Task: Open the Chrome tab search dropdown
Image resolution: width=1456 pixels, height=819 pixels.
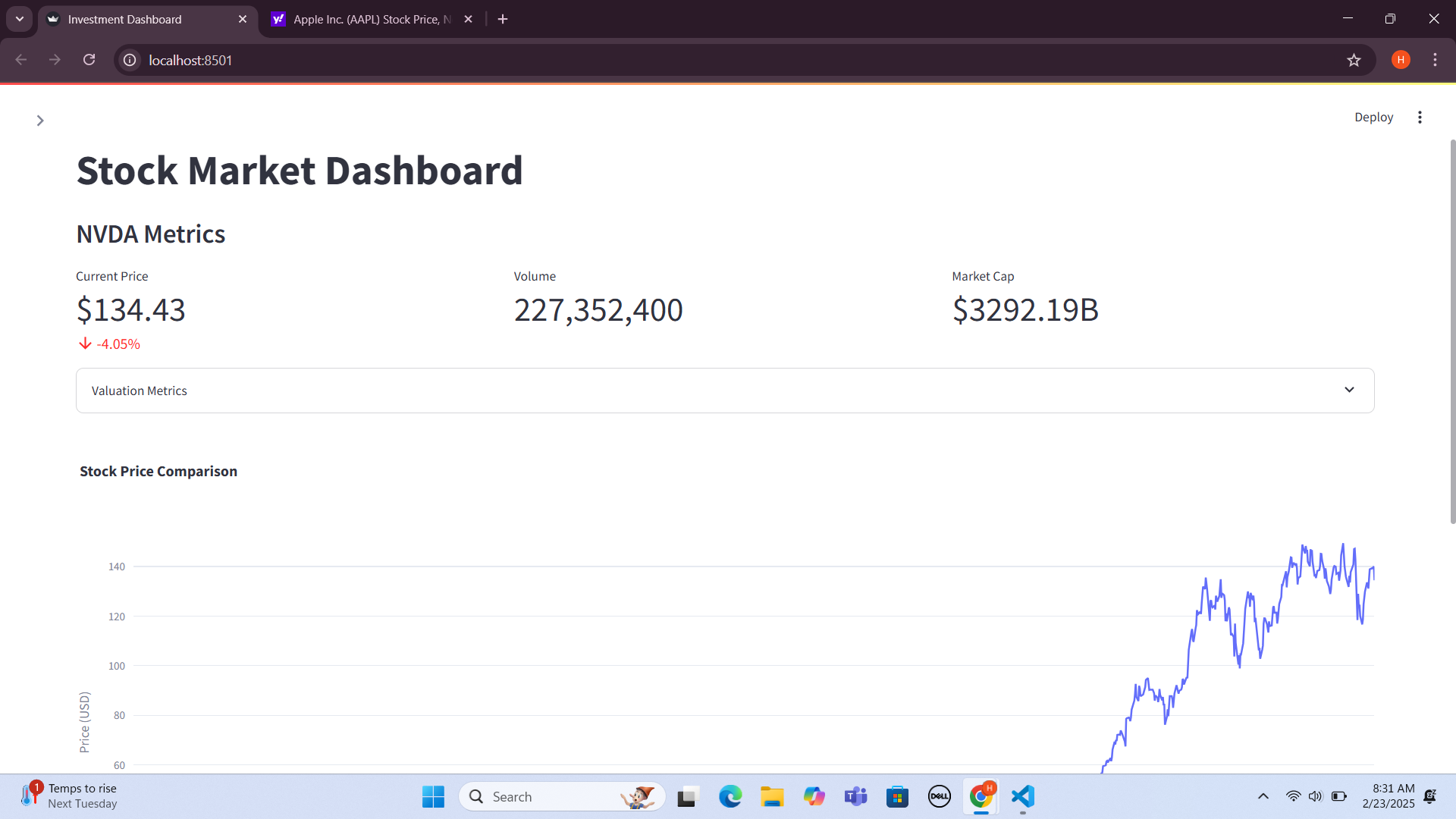Action: tap(20, 19)
